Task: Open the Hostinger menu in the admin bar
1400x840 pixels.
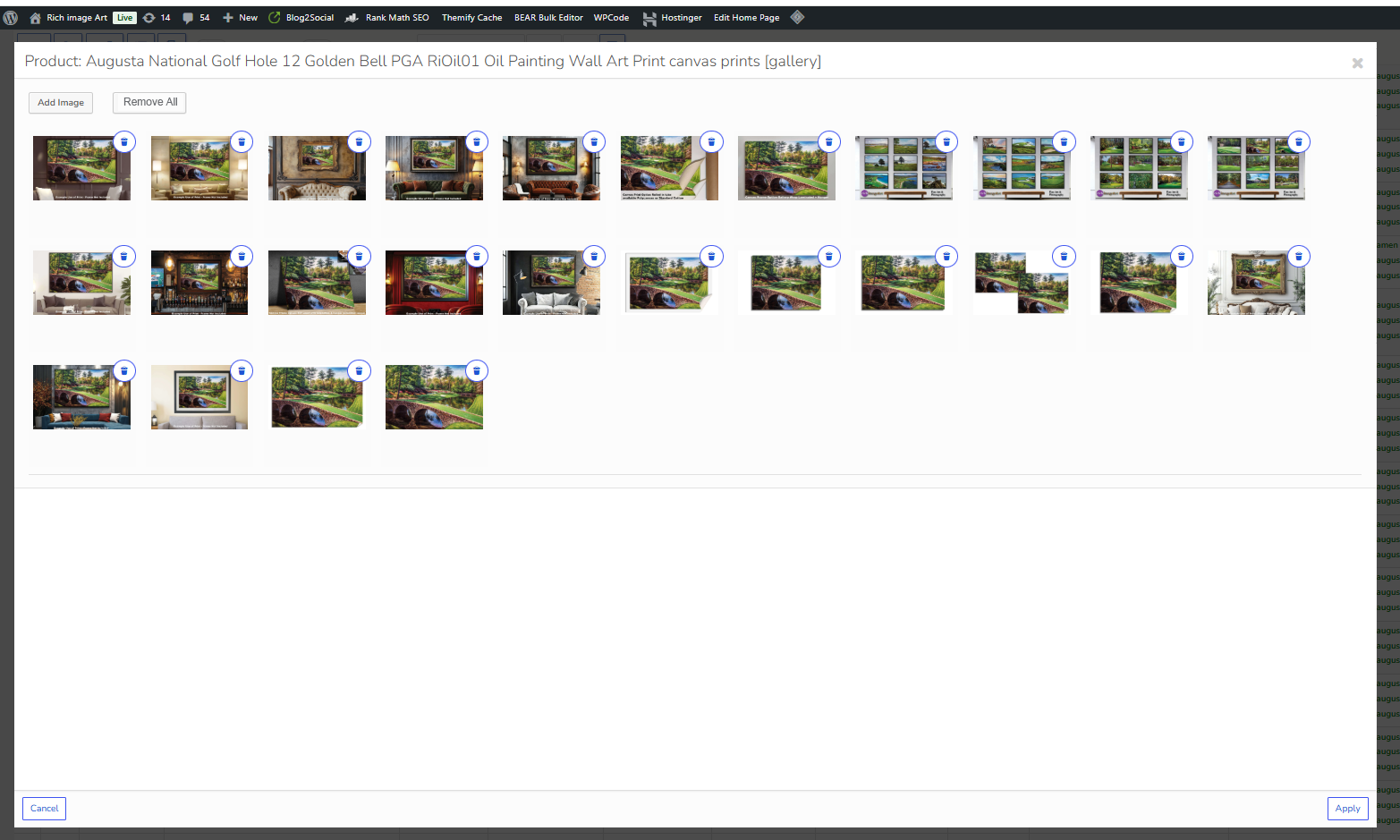Action: click(x=672, y=18)
